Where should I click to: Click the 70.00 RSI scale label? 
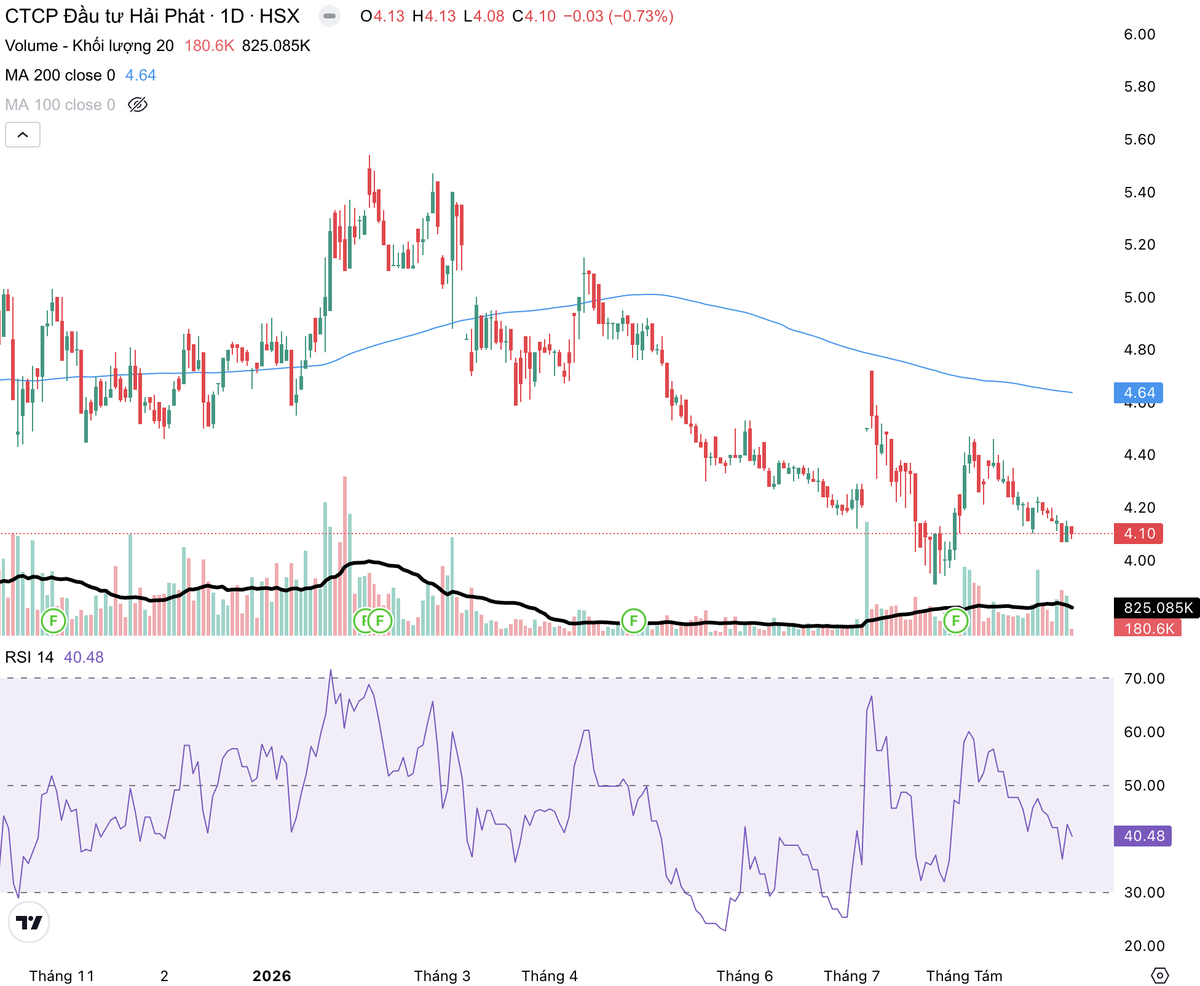point(1143,679)
